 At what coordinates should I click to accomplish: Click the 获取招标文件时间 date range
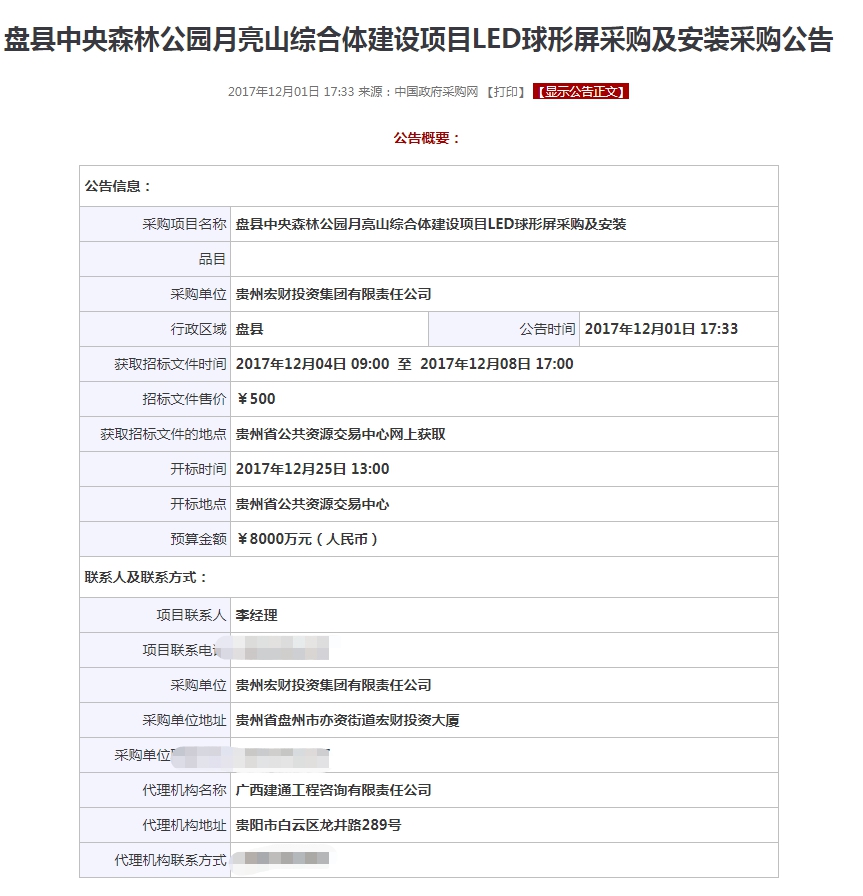tap(405, 364)
